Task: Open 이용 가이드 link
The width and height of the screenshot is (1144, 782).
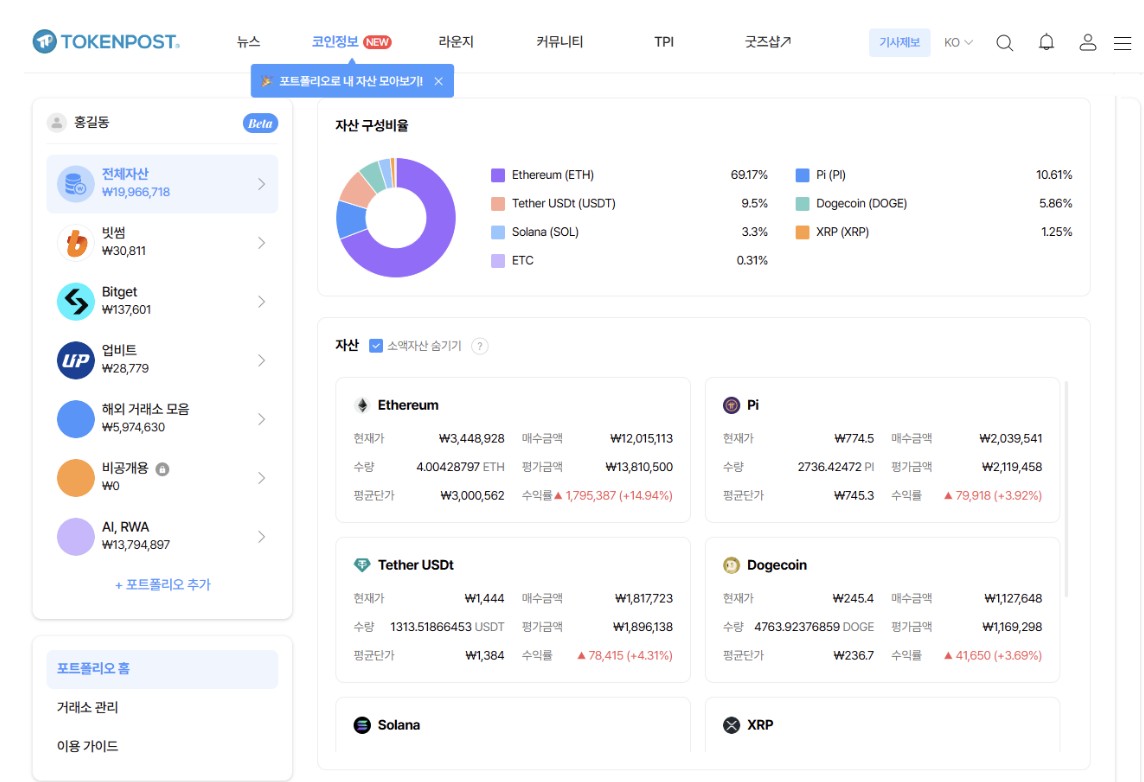Action: 88,746
